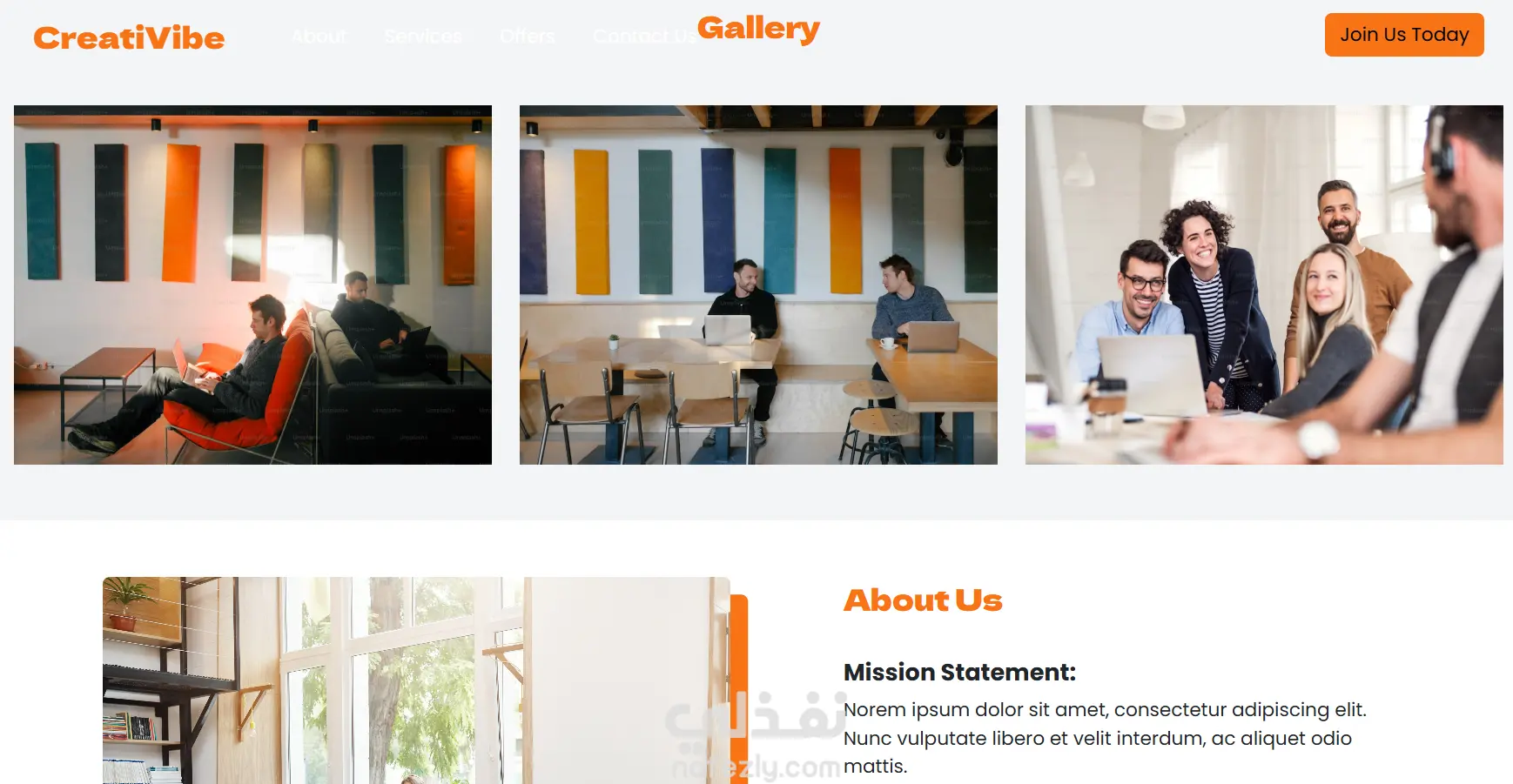This screenshot has width=1513, height=784.
Task: Open gallery photo of smiling team
Action: pos(1264,285)
